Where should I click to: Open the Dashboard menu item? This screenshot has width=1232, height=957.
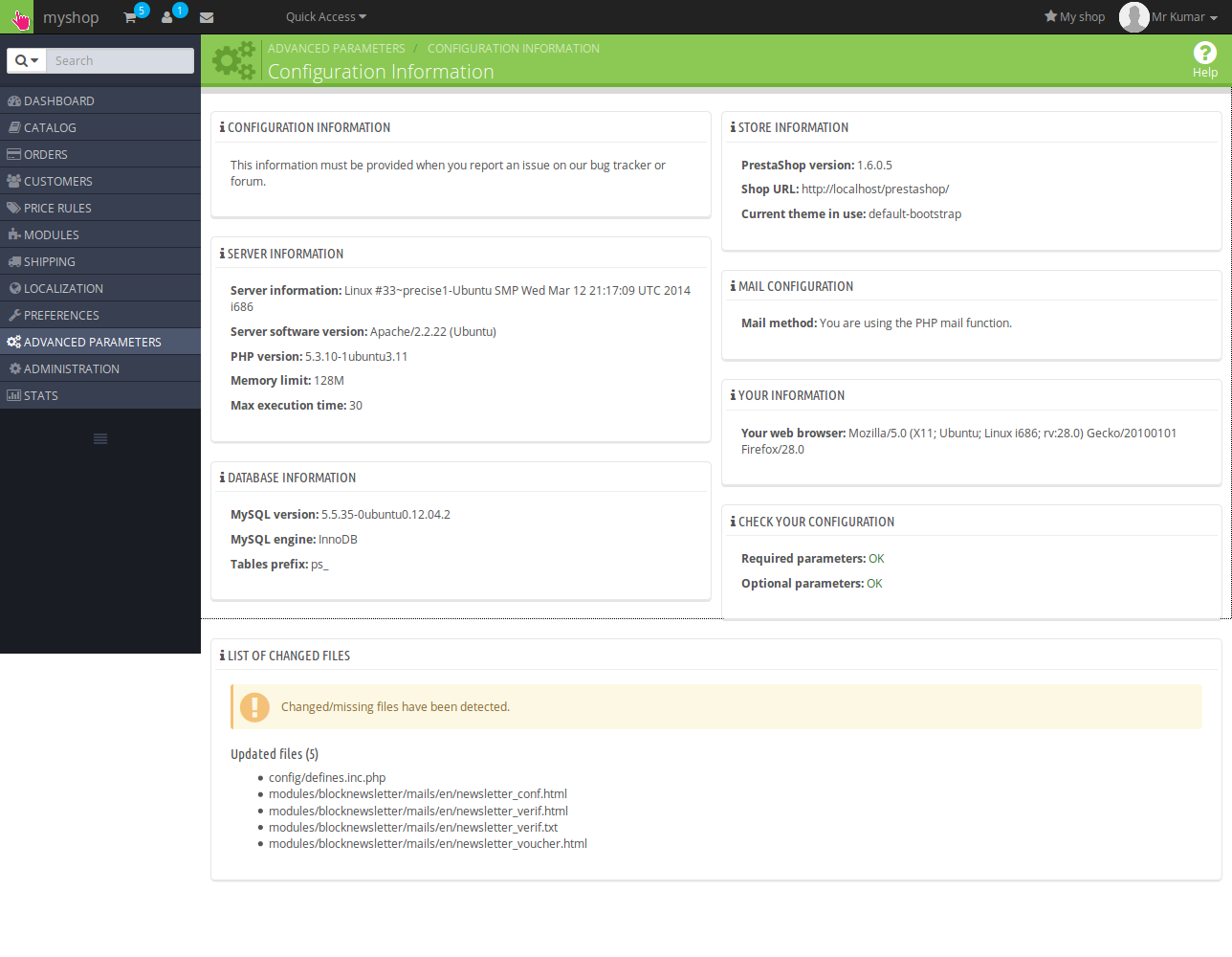[x=100, y=100]
